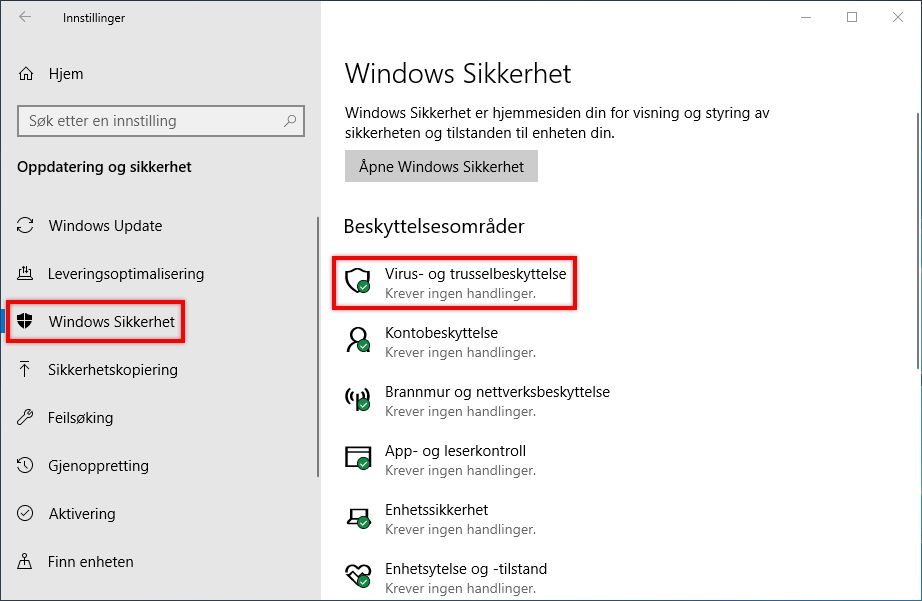922x601 pixels.
Task: Click the Virus- og trusselbeskyttelse shield icon
Action: [x=357, y=281]
